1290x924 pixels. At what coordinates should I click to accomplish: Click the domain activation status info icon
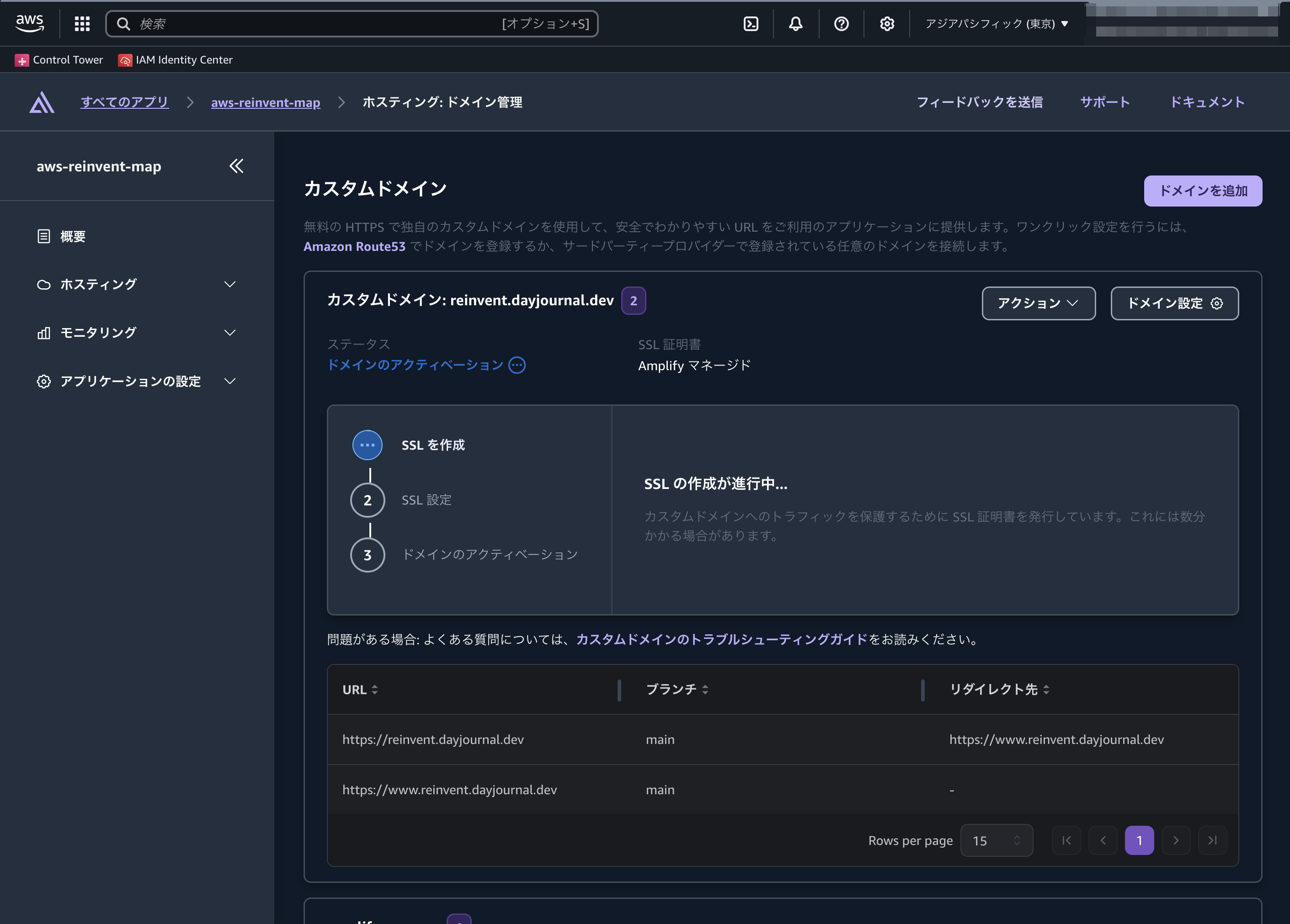pyautogui.click(x=517, y=365)
